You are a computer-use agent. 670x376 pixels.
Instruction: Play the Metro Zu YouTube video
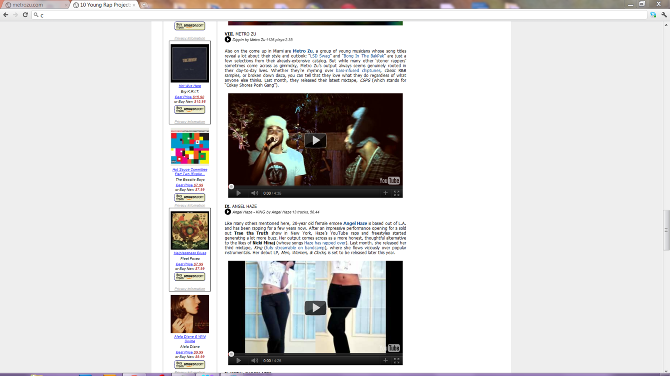coord(315,140)
